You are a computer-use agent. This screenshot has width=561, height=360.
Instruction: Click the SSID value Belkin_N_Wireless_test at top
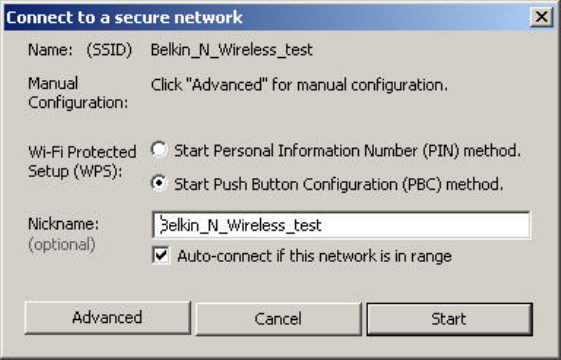(x=231, y=50)
